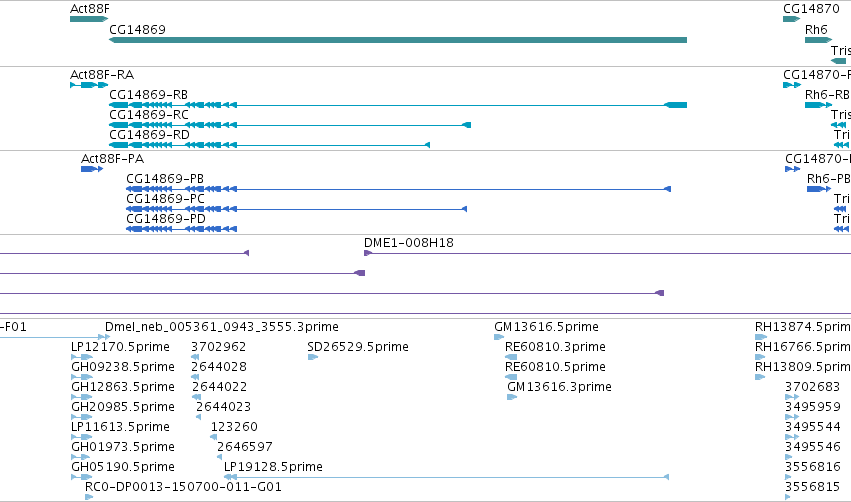Select feature 3495546
This screenshot has height=502, width=851.
click(x=812, y=447)
